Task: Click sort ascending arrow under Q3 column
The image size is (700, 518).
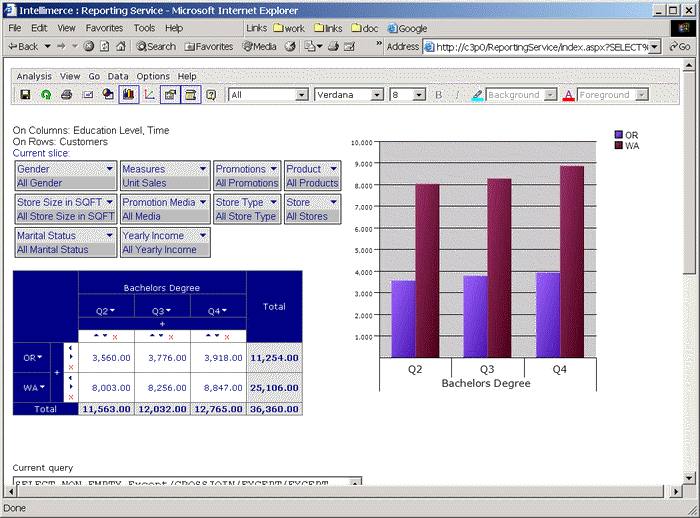Action: pyautogui.click(x=152, y=335)
